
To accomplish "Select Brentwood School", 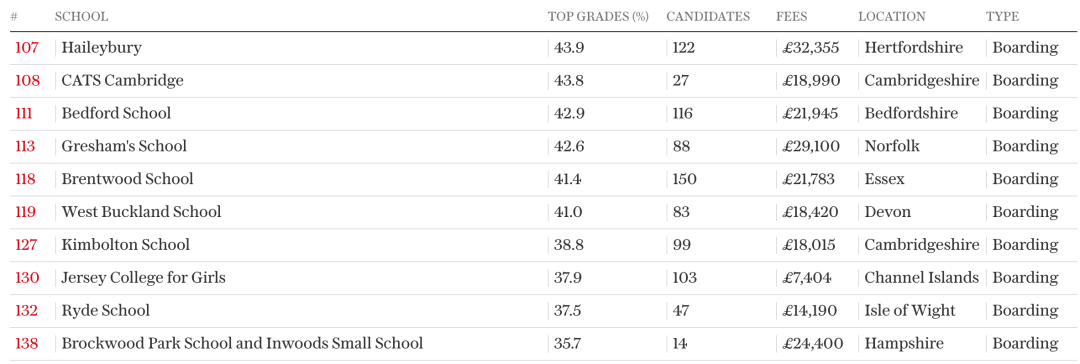I will (x=127, y=179).
